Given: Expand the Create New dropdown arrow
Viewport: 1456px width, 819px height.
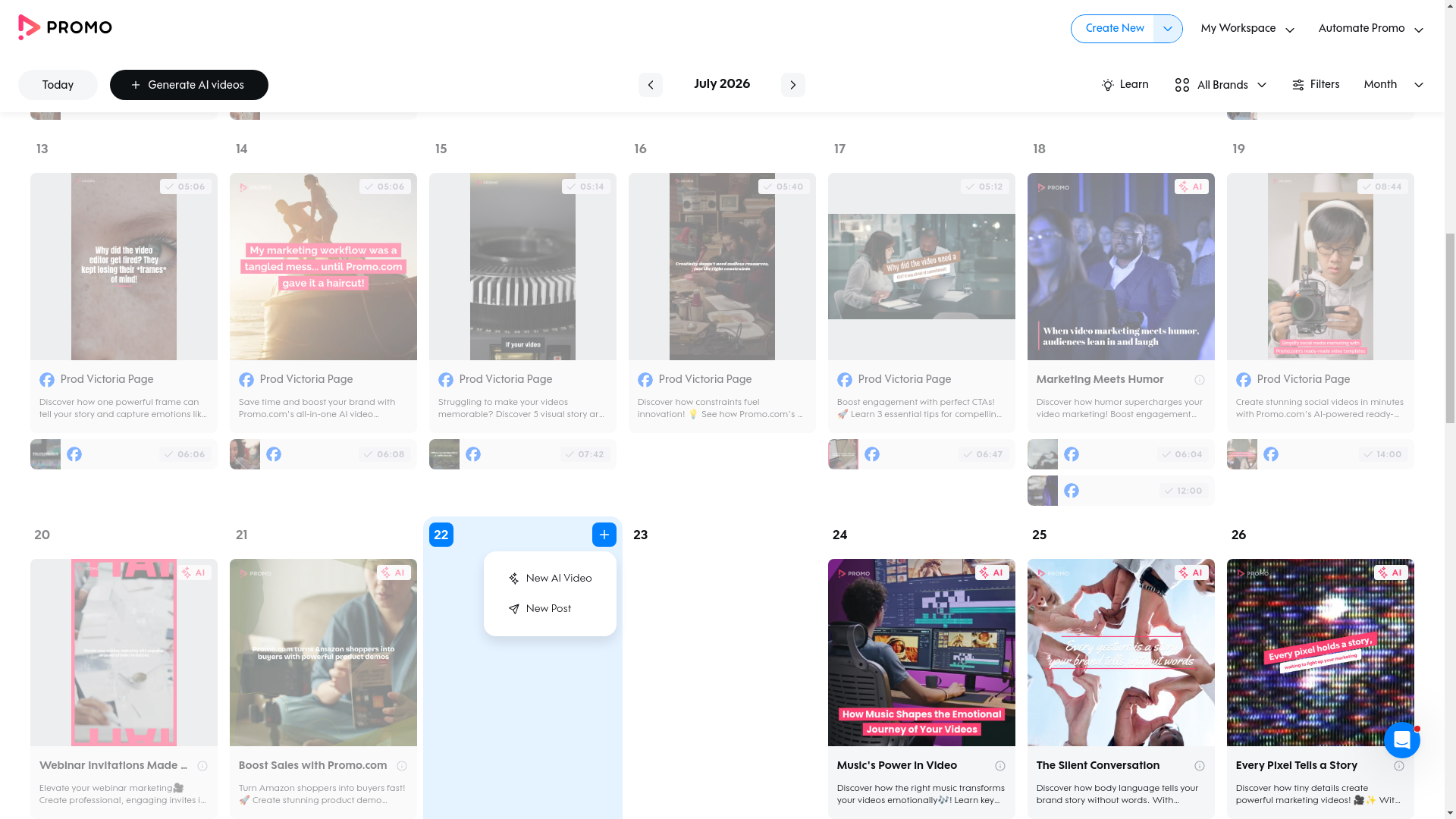Looking at the screenshot, I should (x=1167, y=29).
